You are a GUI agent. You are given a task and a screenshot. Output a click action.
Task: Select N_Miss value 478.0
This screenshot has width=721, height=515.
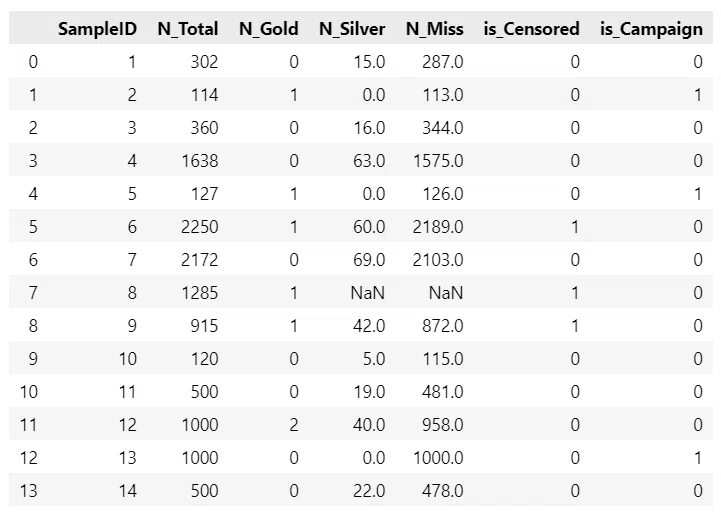pos(442,491)
